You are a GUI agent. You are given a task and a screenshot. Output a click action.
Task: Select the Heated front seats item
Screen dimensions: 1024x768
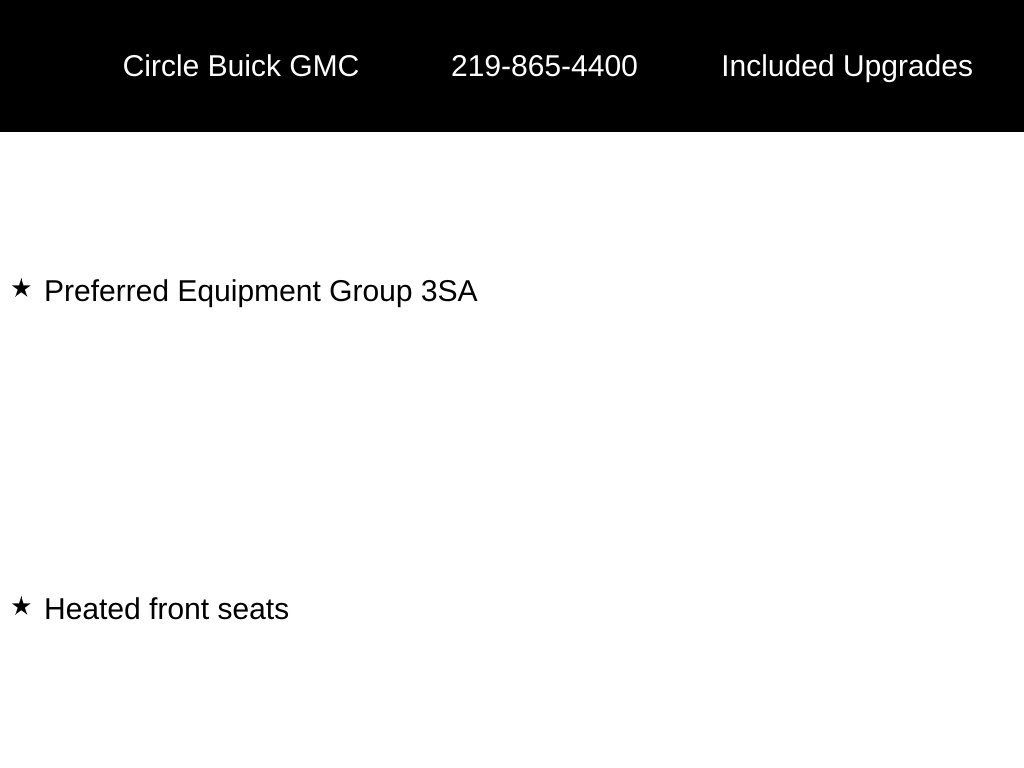pos(167,609)
